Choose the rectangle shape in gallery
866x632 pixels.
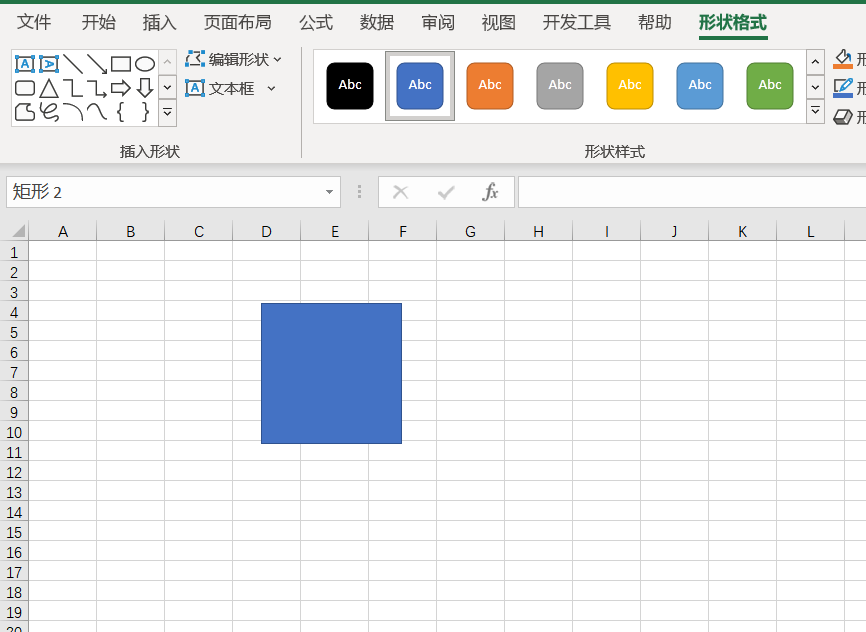coord(121,64)
